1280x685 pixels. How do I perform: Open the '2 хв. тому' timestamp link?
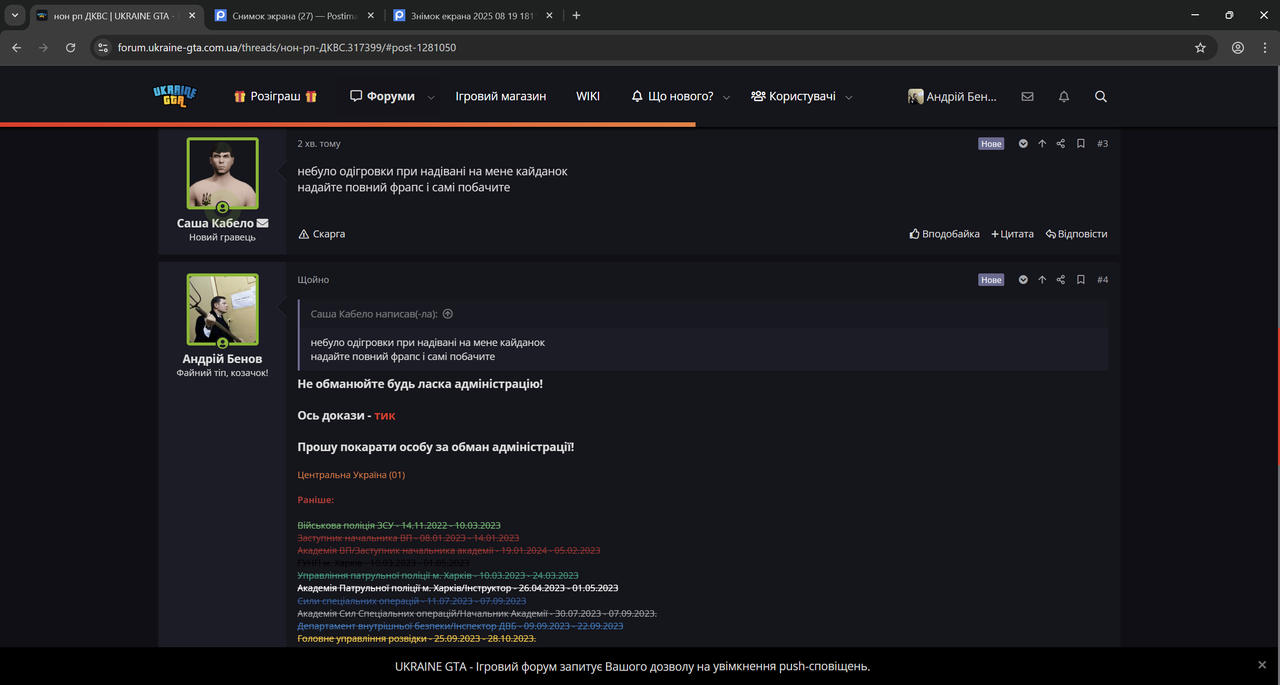tap(319, 144)
